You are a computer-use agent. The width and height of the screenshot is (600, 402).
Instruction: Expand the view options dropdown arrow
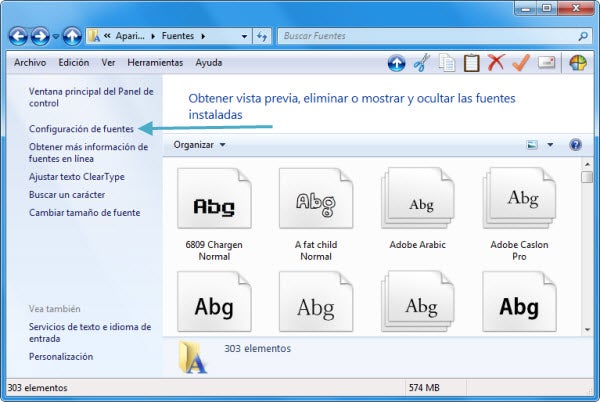(550, 145)
